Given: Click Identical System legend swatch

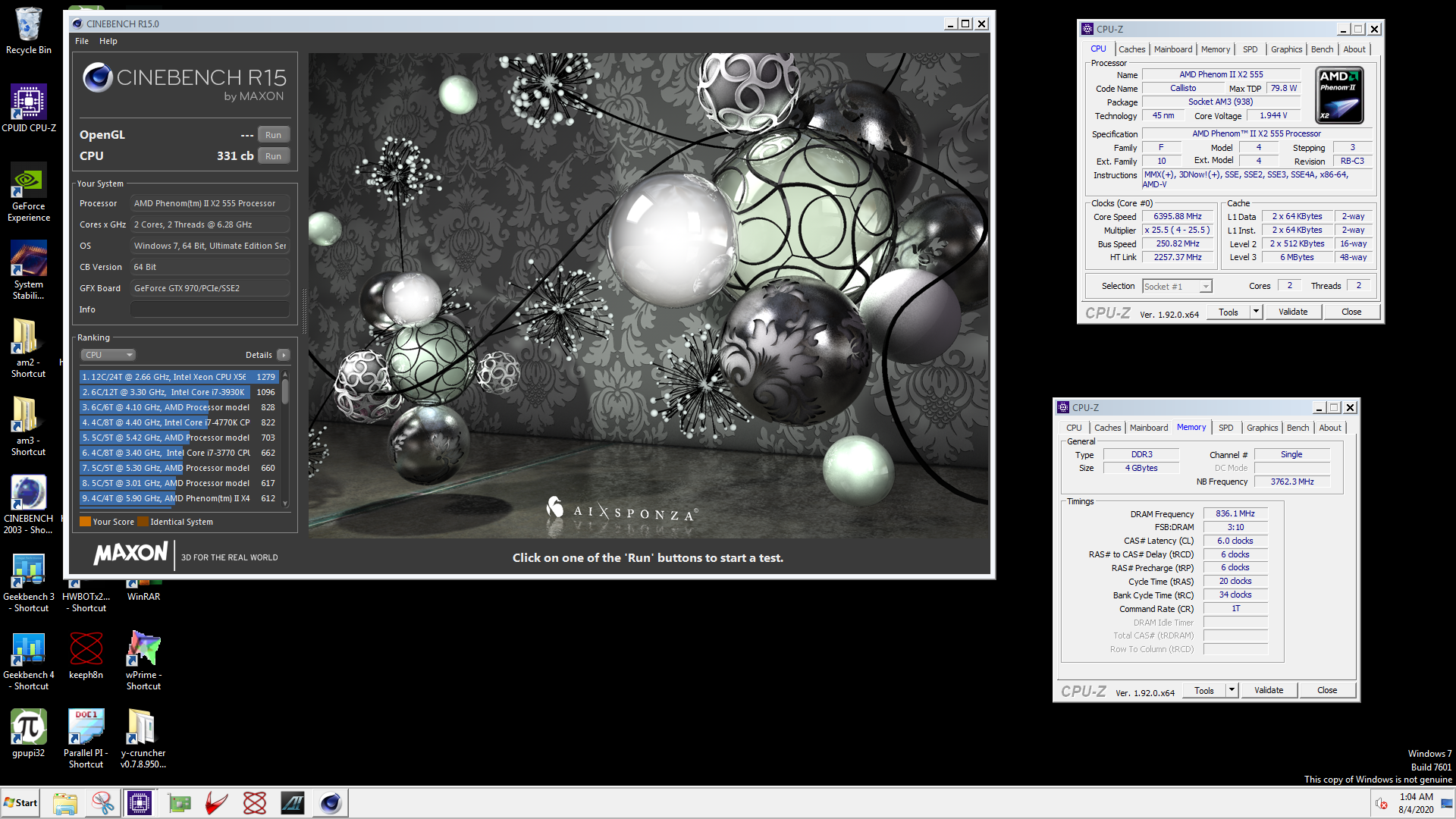Looking at the screenshot, I should click(143, 522).
